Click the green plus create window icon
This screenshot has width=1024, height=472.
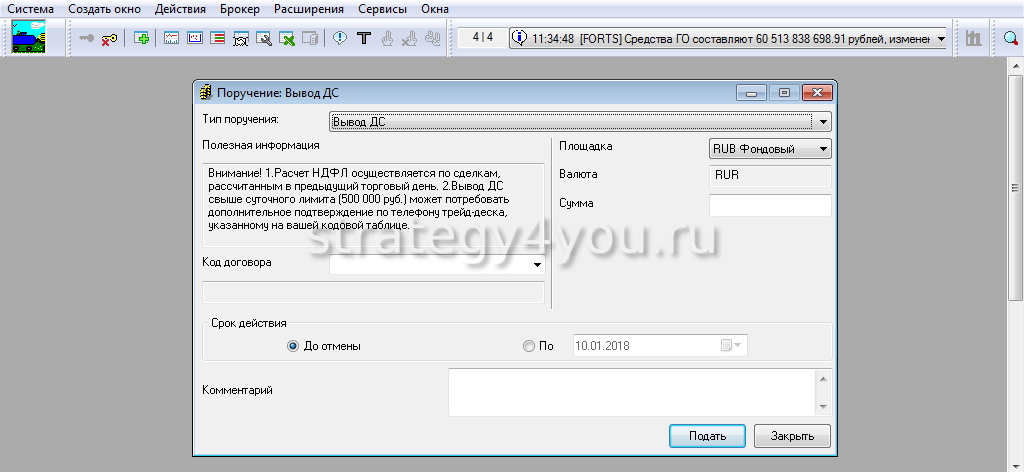point(142,38)
